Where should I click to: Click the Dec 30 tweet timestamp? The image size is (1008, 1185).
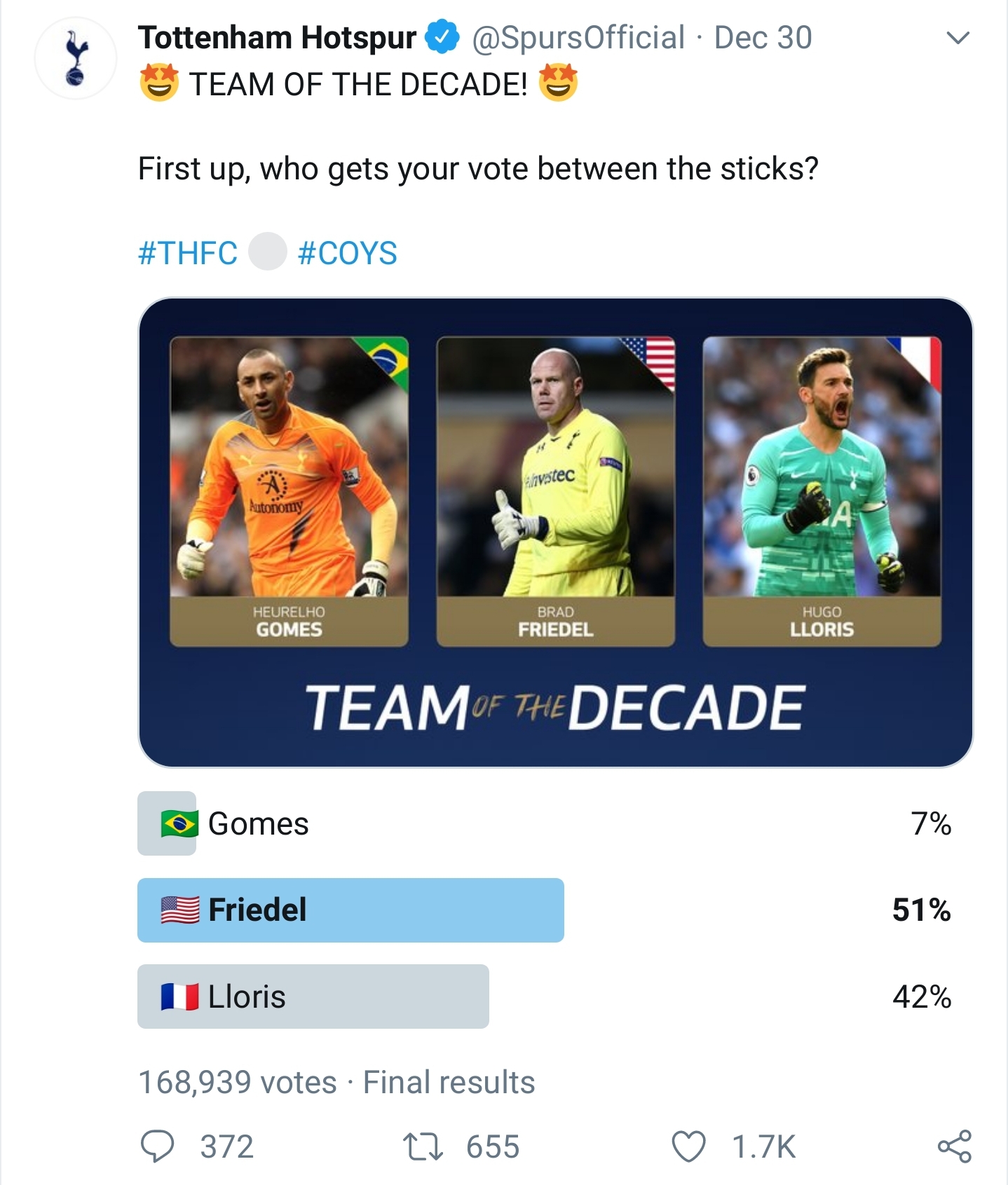click(x=763, y=38)
